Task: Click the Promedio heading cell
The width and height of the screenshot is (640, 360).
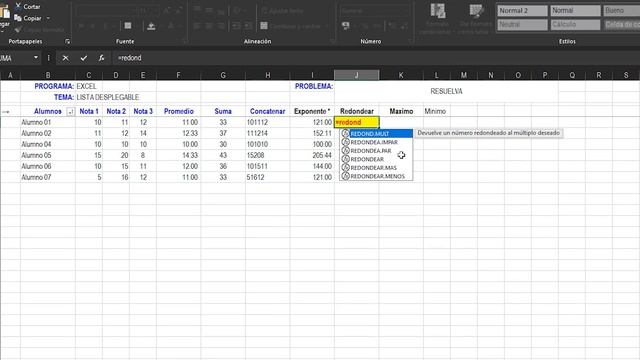Action: pyautogui.click(x=178, y=111)
